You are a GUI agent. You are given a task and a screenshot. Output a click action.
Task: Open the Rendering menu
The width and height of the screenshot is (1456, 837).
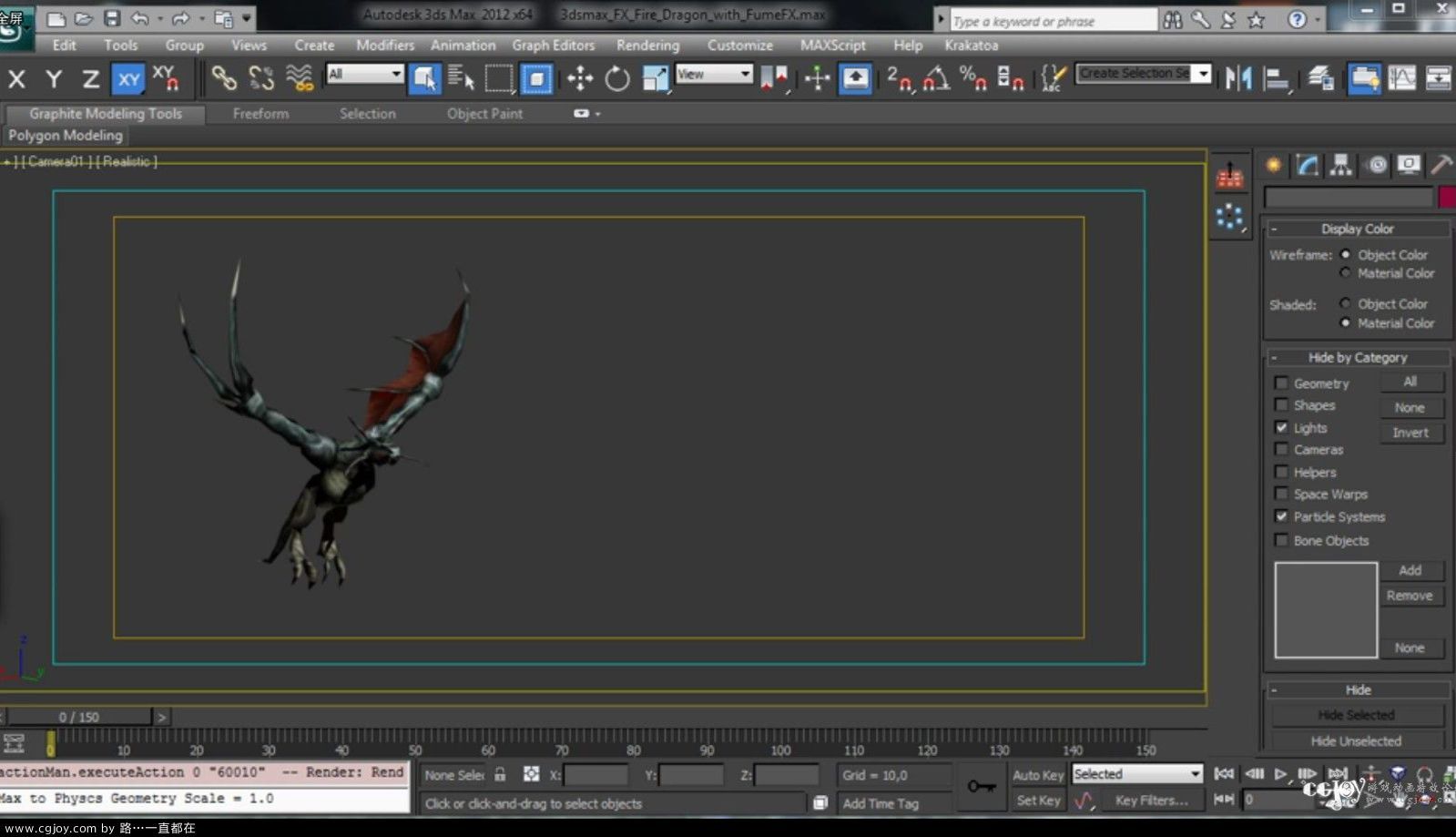(647, 45)
